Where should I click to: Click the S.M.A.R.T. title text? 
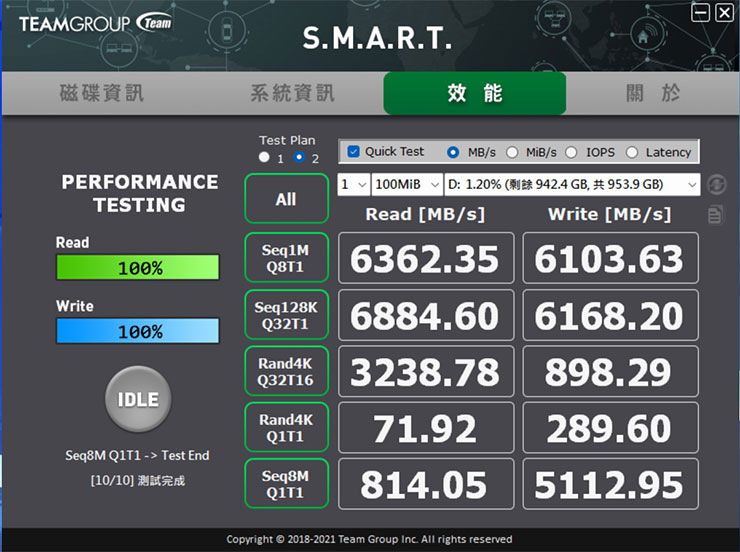pyautogui.click(x=377, y=38)
